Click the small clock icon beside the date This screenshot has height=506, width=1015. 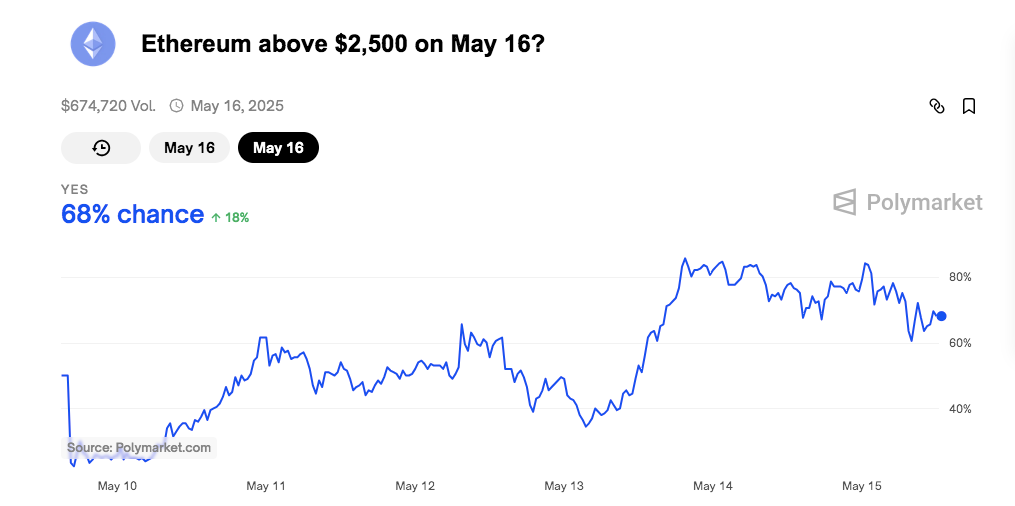[x=177, y=106]
